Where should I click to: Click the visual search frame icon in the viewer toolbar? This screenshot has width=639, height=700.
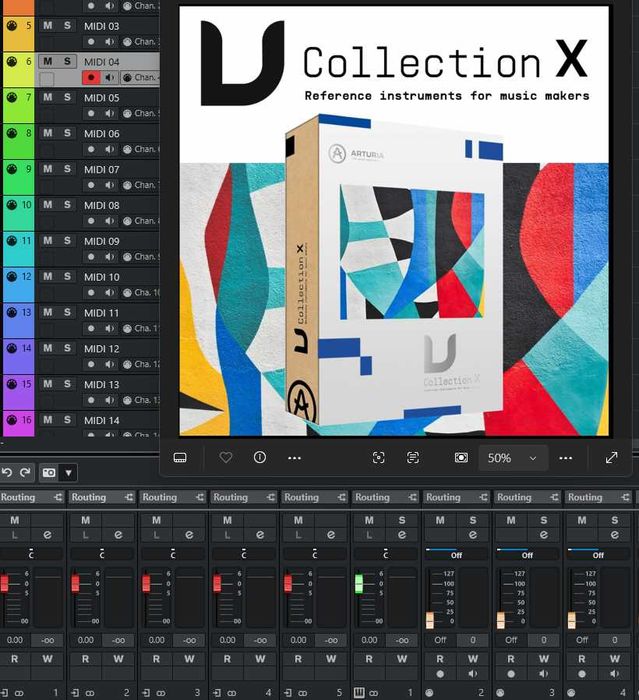(x=378, y=458)
